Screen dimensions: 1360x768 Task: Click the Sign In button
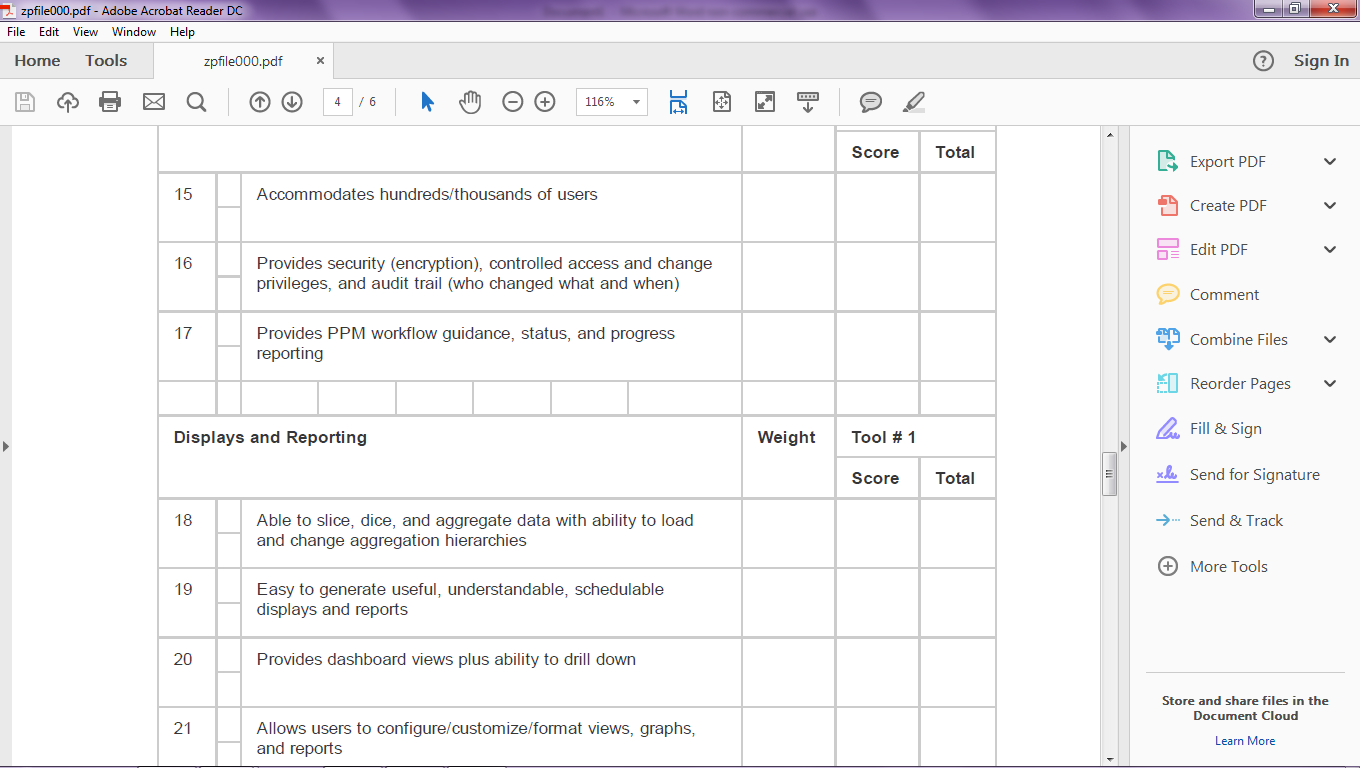tap(1320, 60)
